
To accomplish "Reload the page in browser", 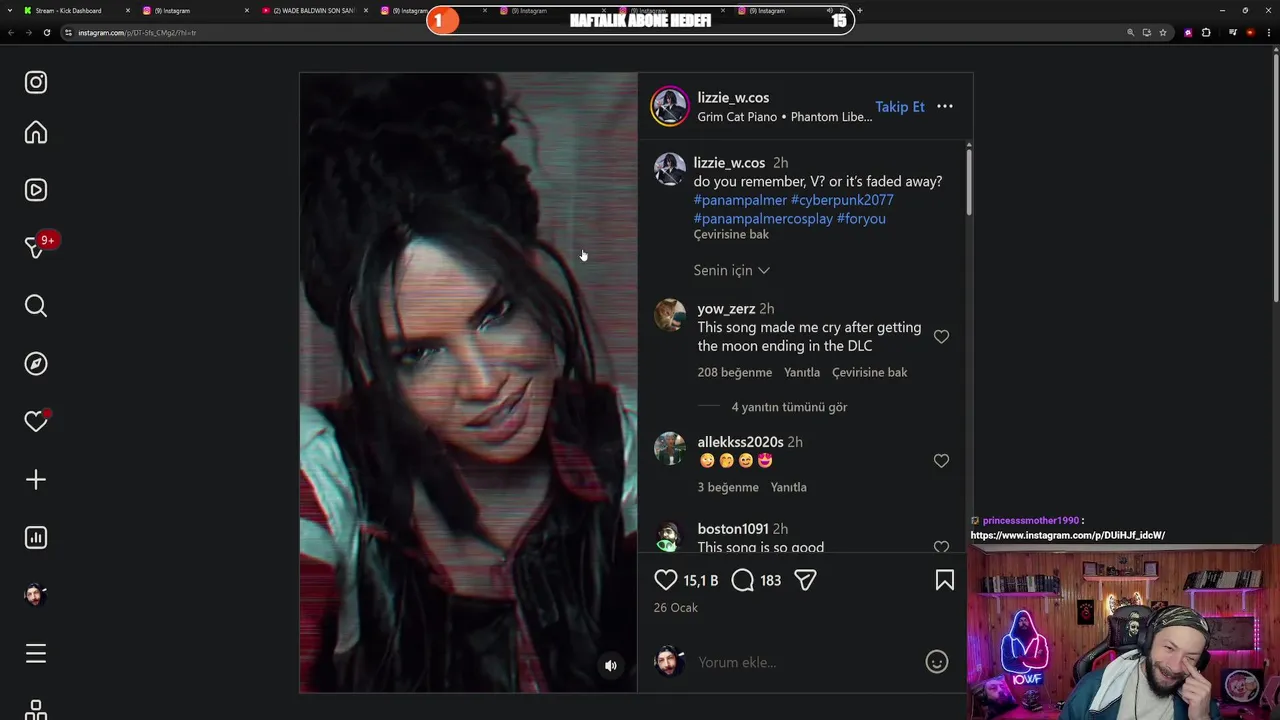I will [47, 32].
